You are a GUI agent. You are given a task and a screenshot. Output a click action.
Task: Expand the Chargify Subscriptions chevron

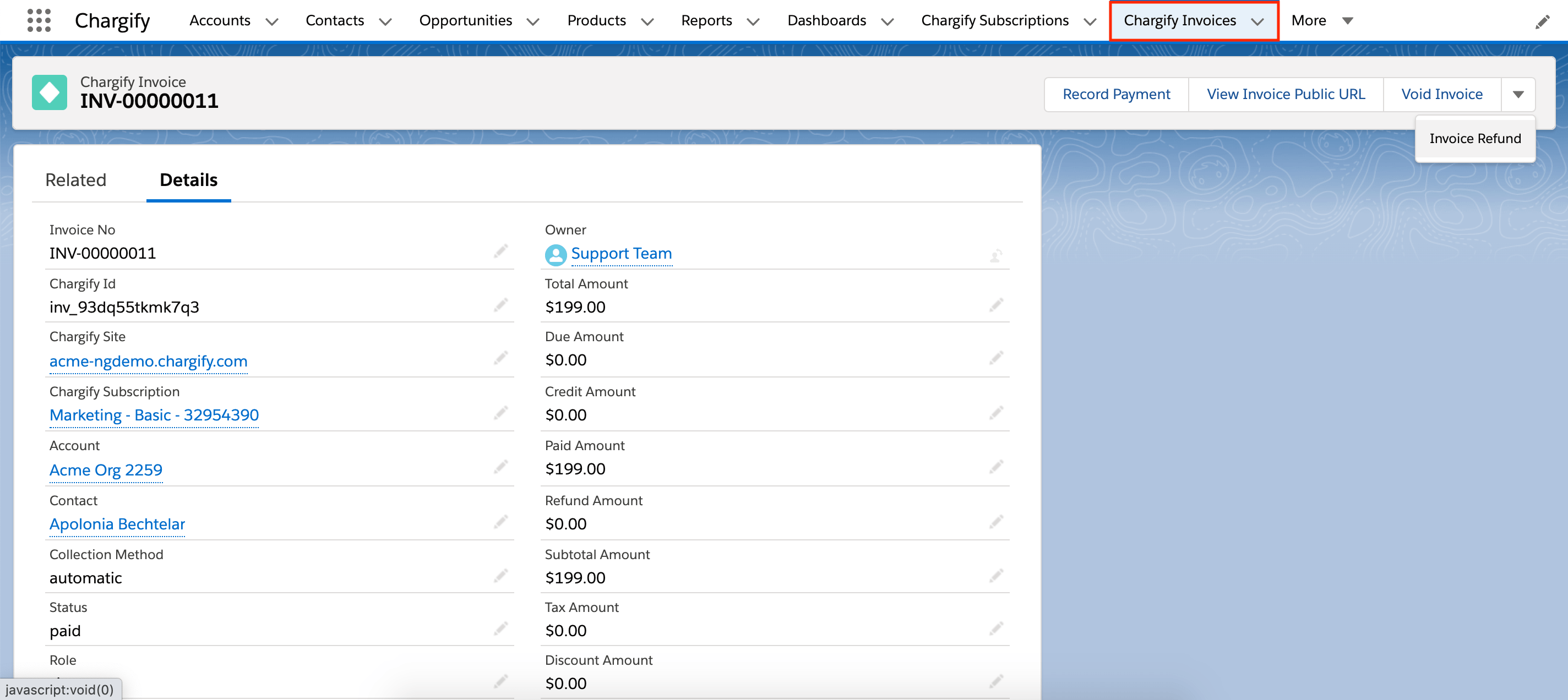tap(1090, 21)
